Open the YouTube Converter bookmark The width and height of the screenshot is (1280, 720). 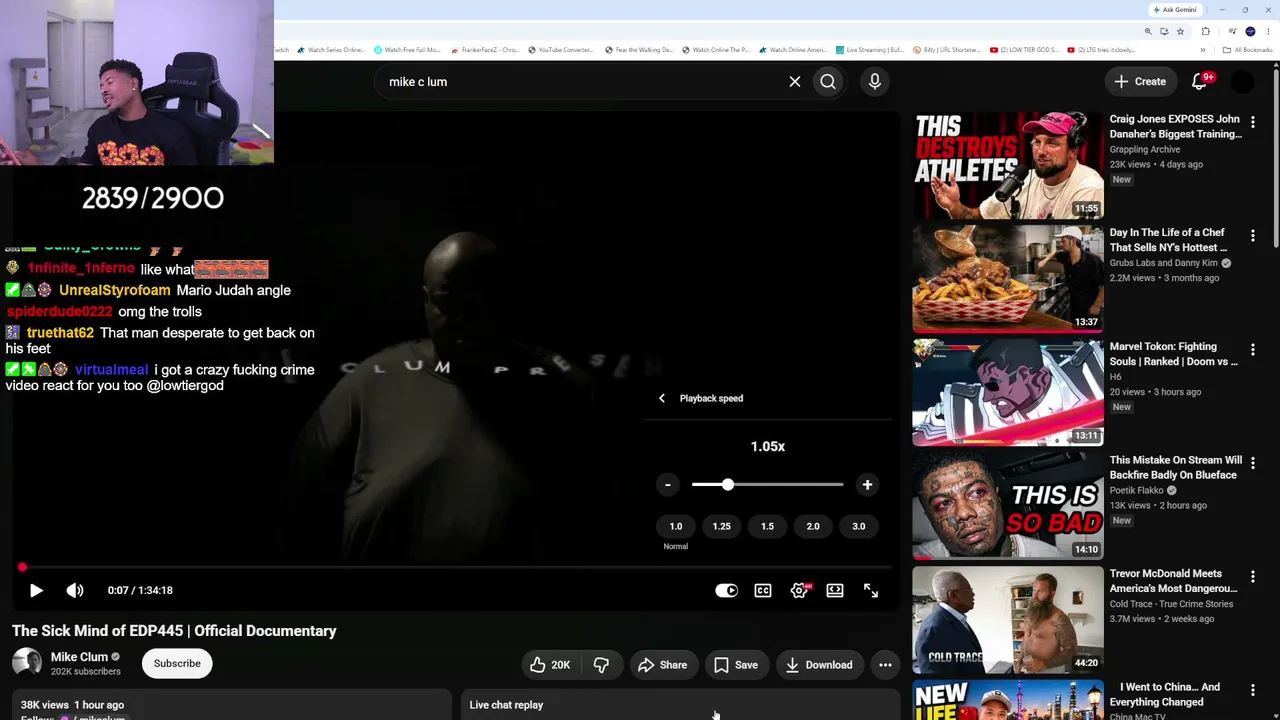tap(560, 50)
